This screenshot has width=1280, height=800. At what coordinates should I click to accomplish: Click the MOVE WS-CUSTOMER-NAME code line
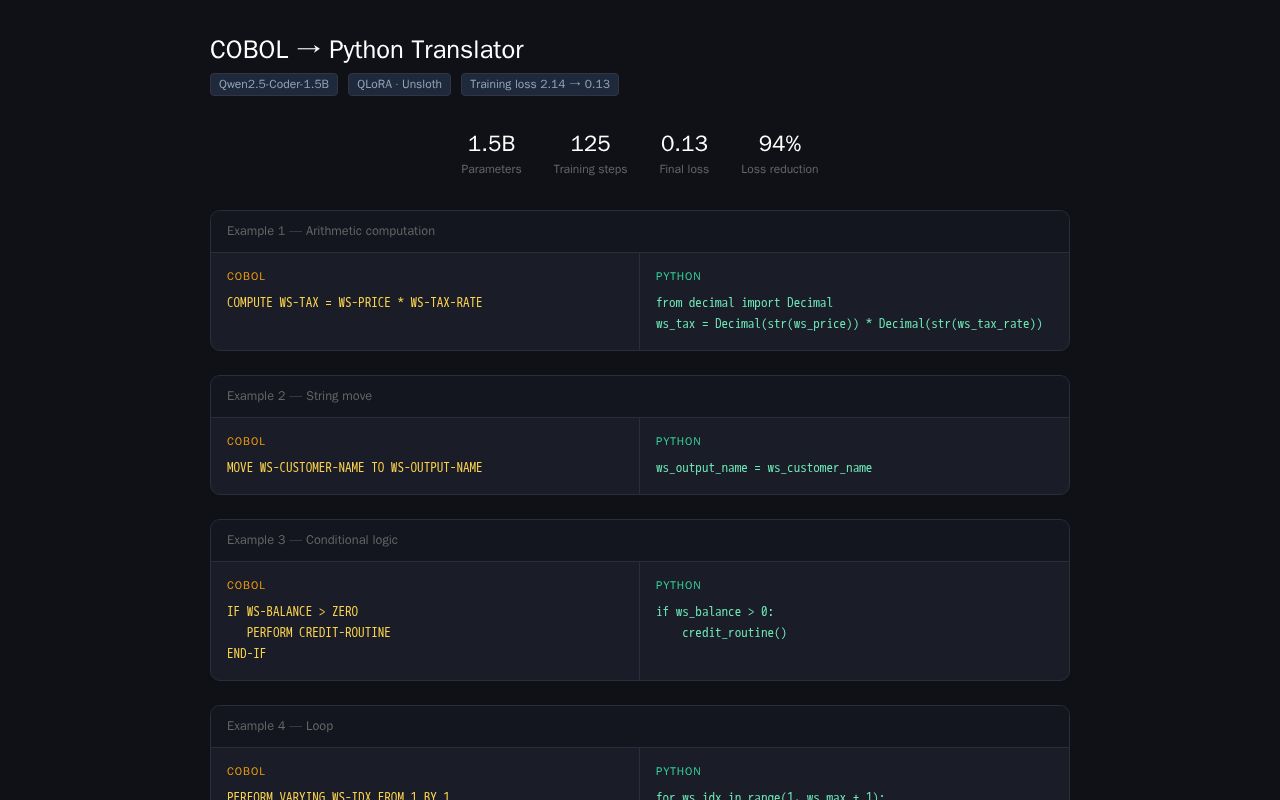355,467
